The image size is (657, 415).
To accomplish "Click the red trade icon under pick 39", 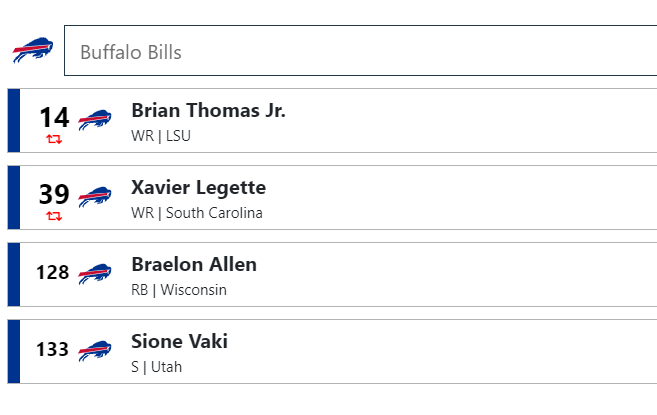I will (x=54, y=216).
